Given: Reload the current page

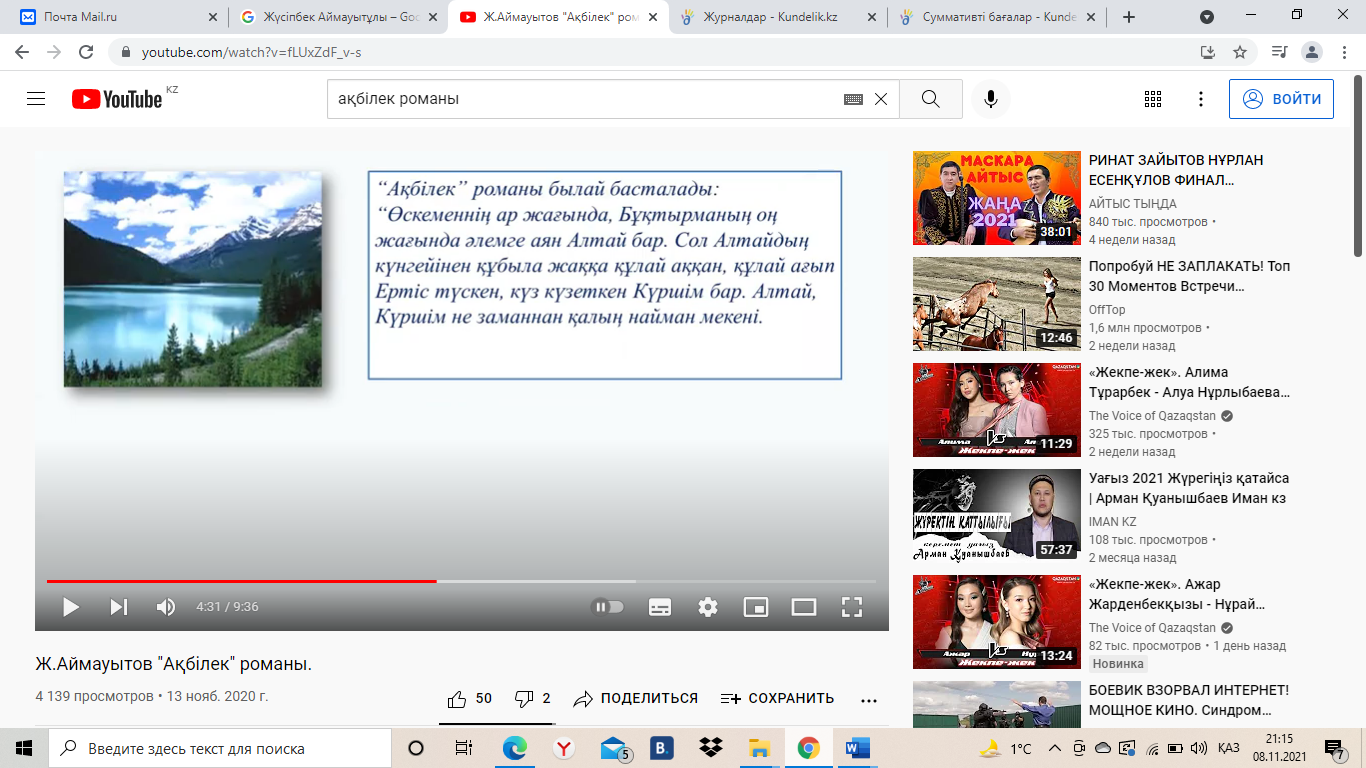Looking at the screenshot, I should pyautogui.click(x=86, y=52).
